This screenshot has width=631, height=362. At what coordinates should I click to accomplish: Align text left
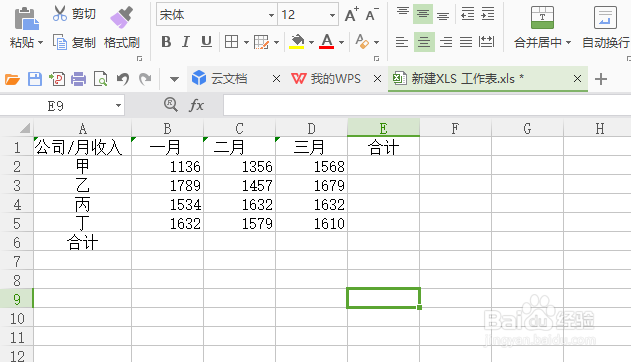[402, 42]
